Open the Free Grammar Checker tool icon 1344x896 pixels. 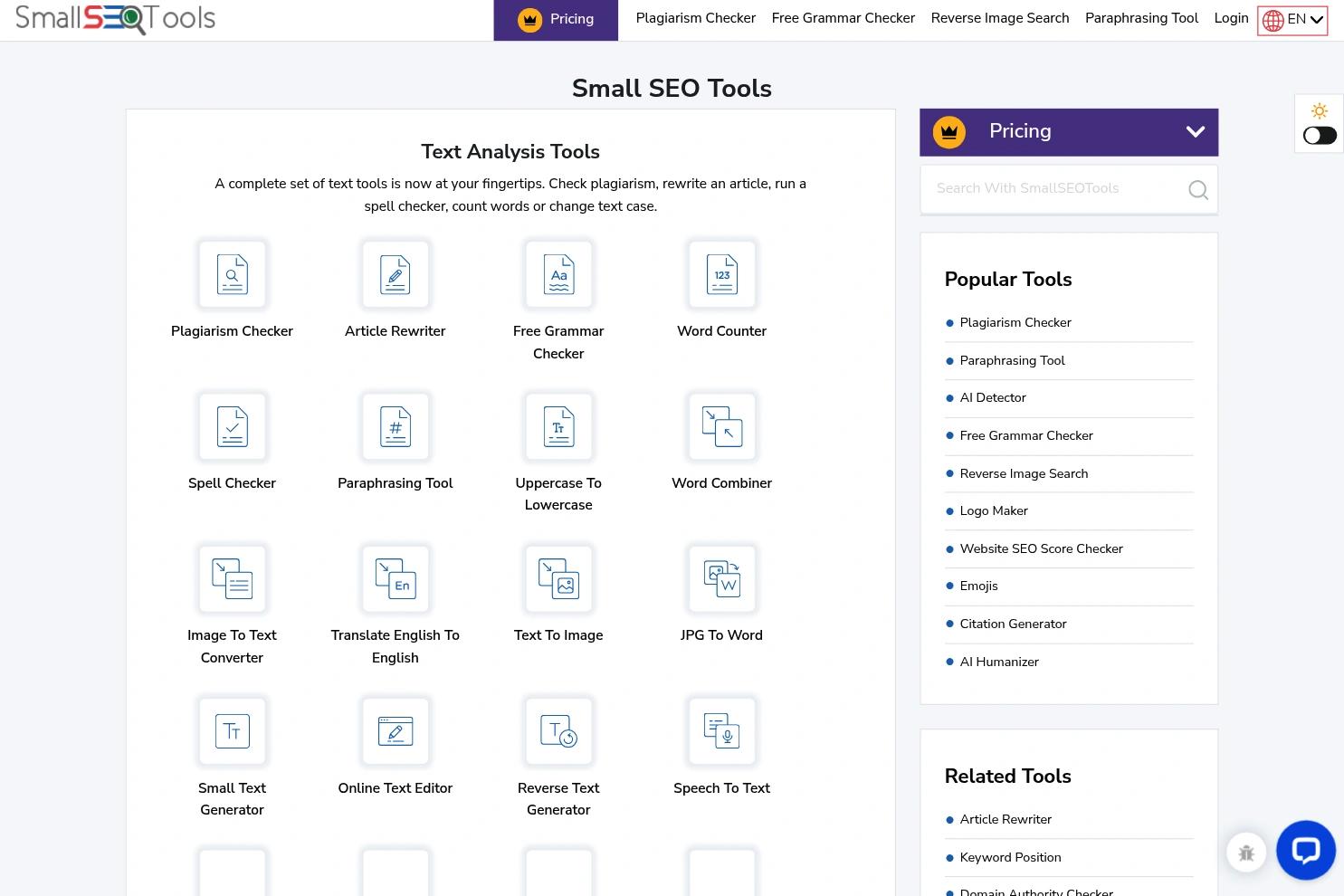[558, 274]
